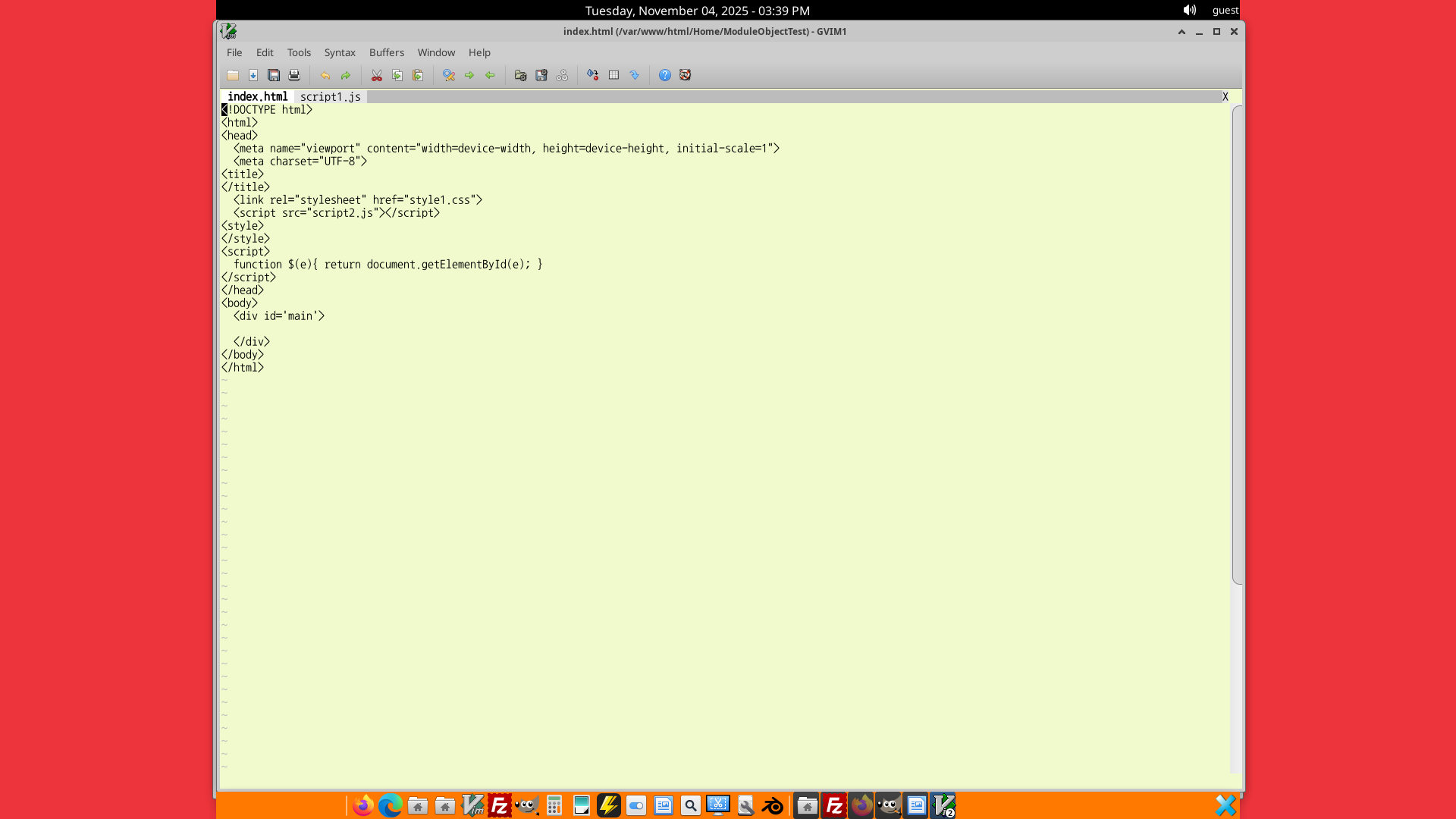Screen dimensions: 1456x819
Task: Click the Open file toolbar icon
Action: [233, 75]
